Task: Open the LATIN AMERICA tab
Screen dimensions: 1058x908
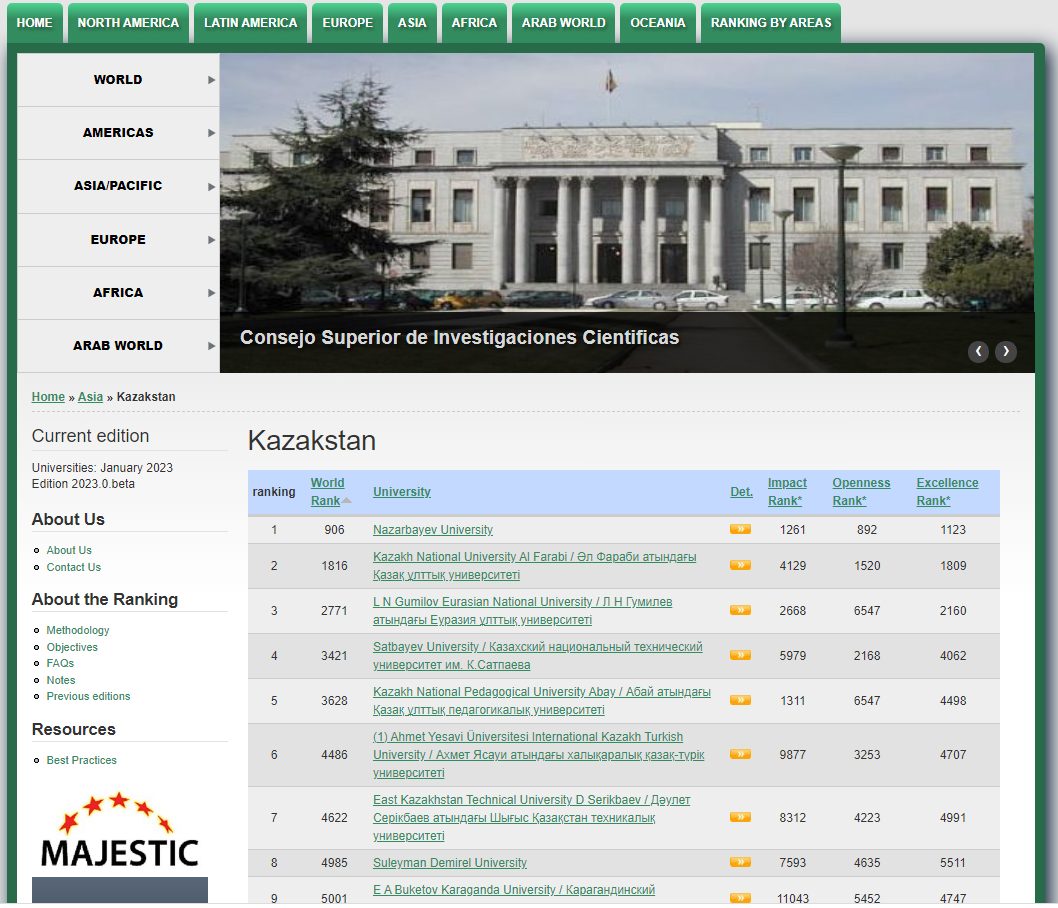Action: [250, 23]
